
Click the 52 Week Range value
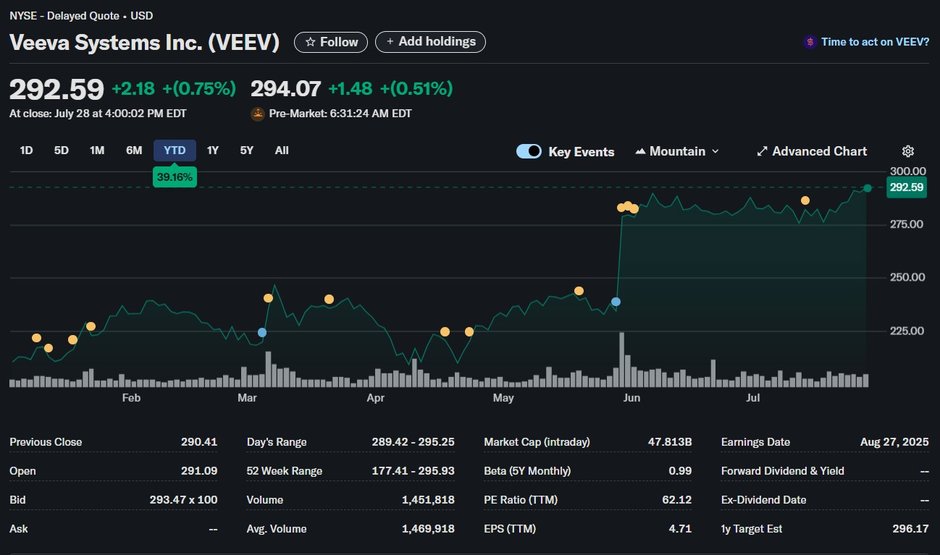413,470
